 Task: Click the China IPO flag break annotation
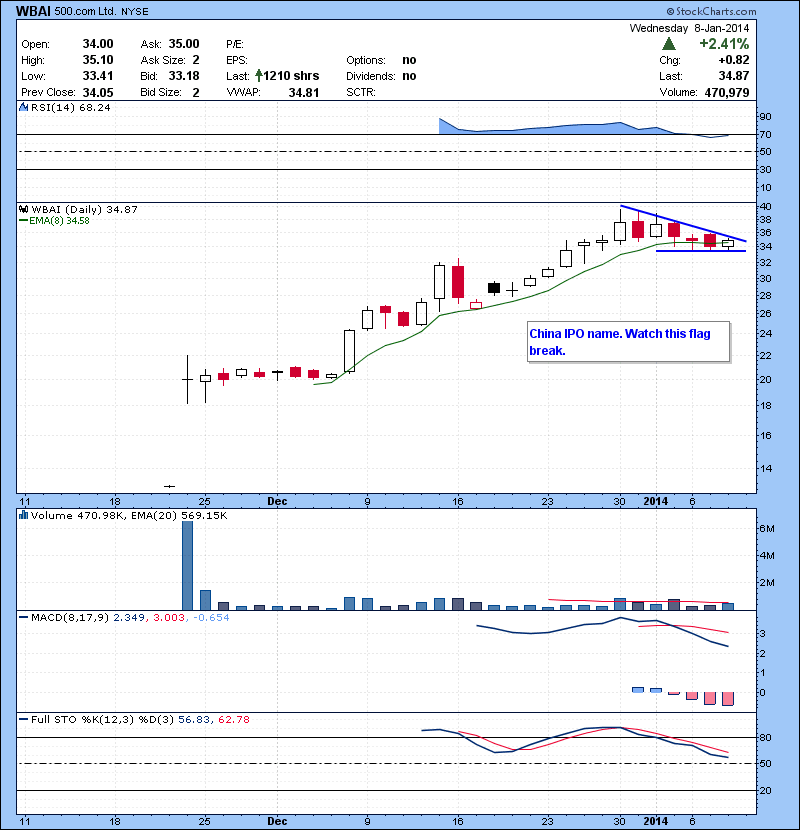pos(628,342)
